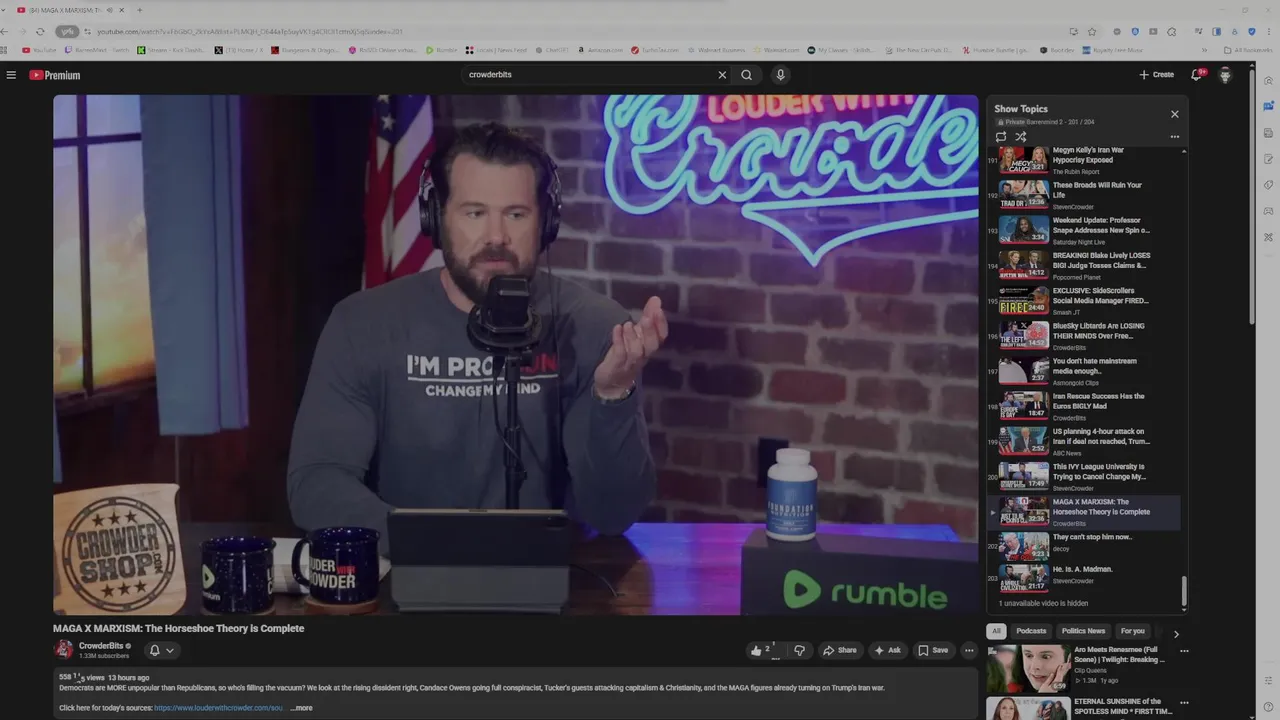Reload the page in the browser
Viewport: 1280px width, 720px height.
(39, 32)
